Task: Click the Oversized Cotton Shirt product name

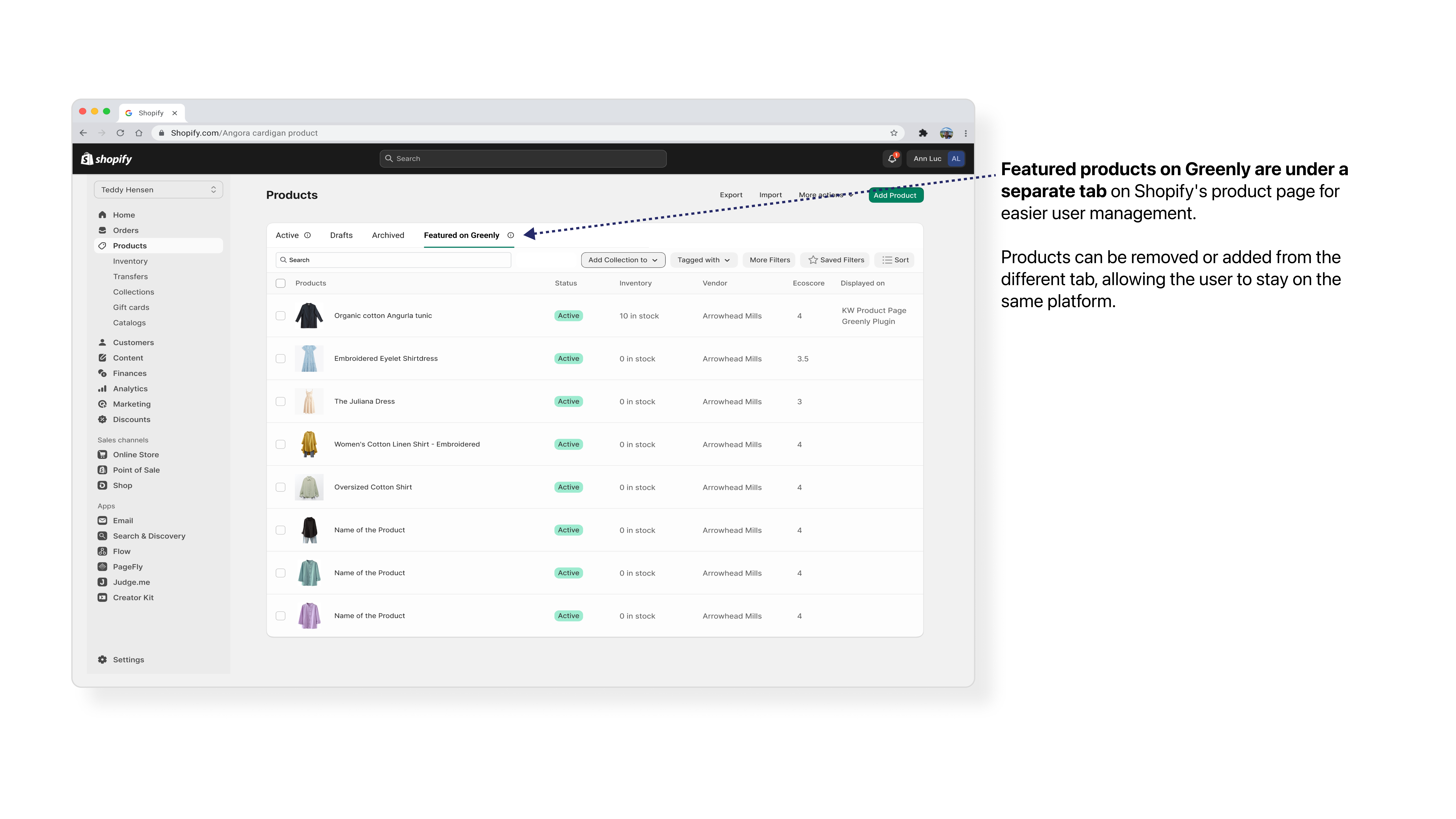Action: click(x=373, y=487)
